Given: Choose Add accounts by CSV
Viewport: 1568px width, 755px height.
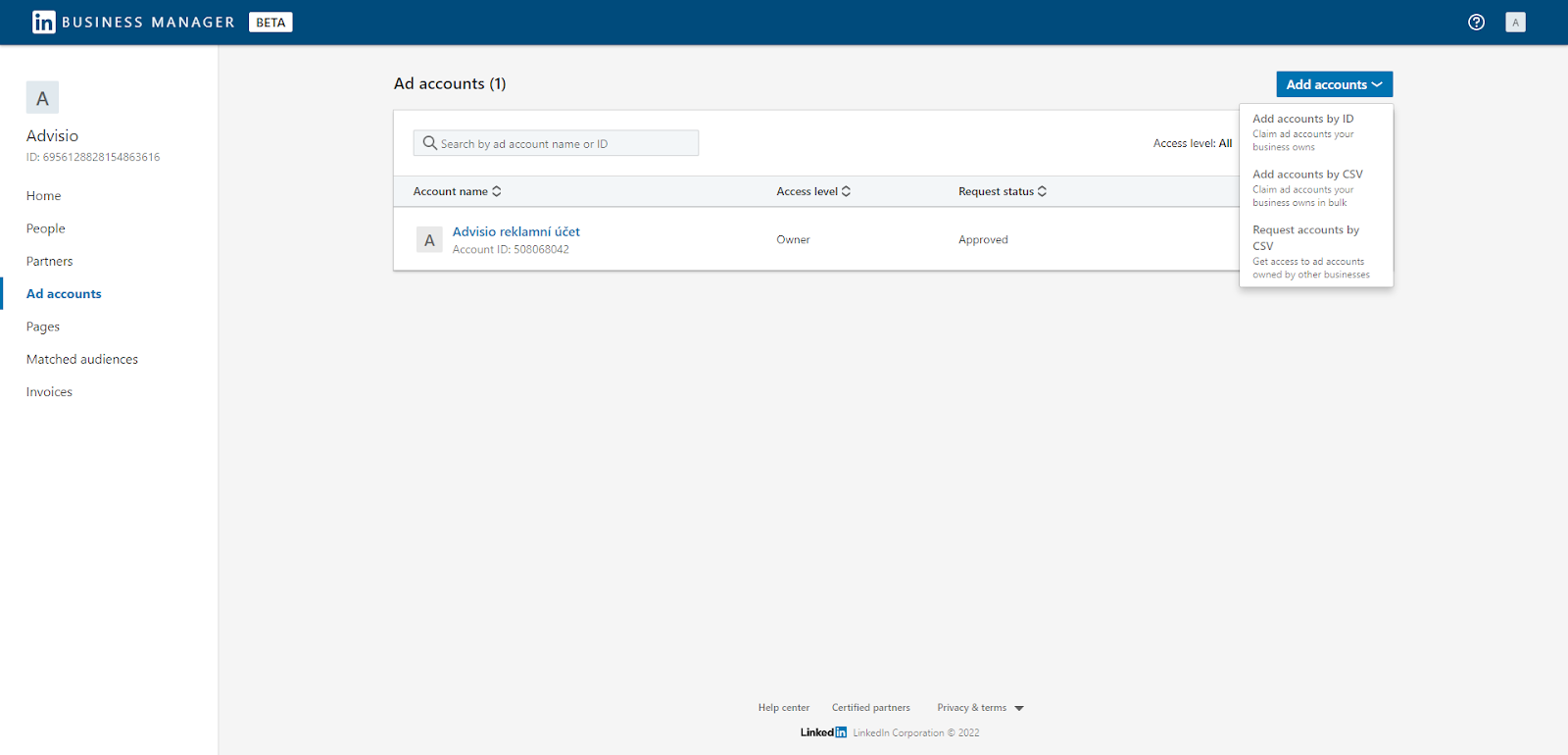Looking at the screenshot, I should point(1315,187).
